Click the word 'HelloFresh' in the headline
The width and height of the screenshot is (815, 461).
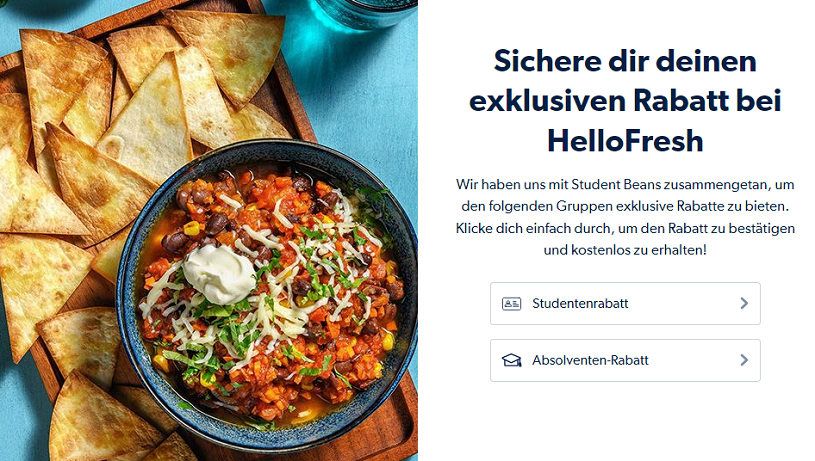point(625,141)
